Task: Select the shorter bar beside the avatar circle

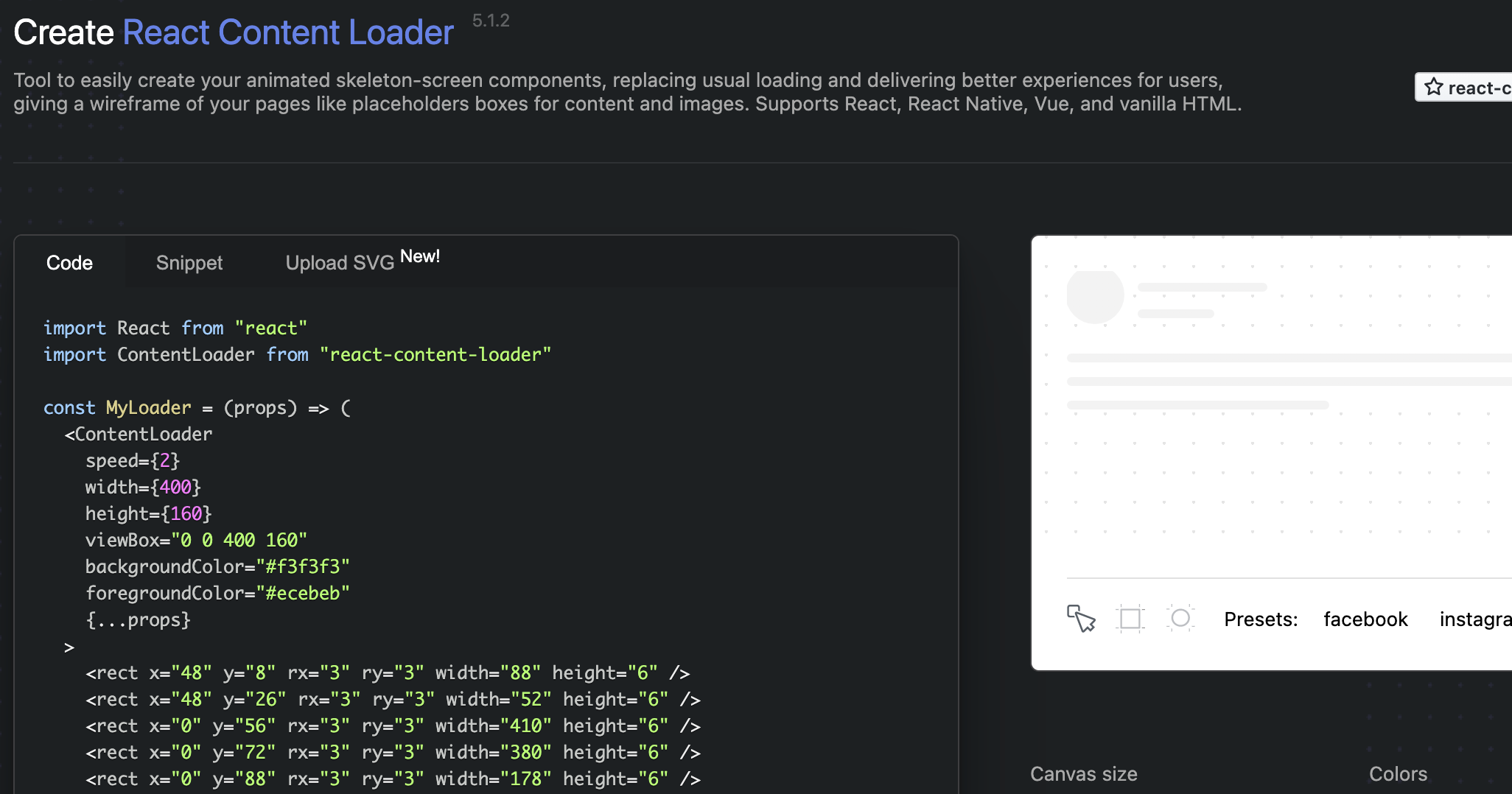Action: click(x=1176, y=314)
